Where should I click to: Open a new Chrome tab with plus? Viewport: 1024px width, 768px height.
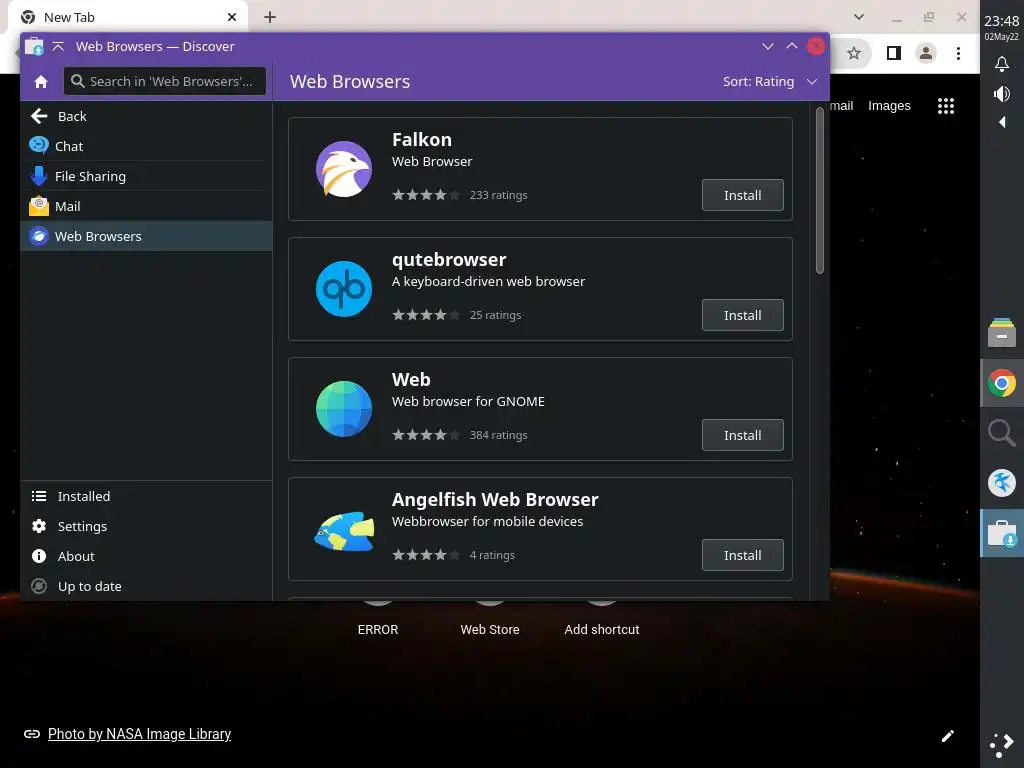[270, 18]
